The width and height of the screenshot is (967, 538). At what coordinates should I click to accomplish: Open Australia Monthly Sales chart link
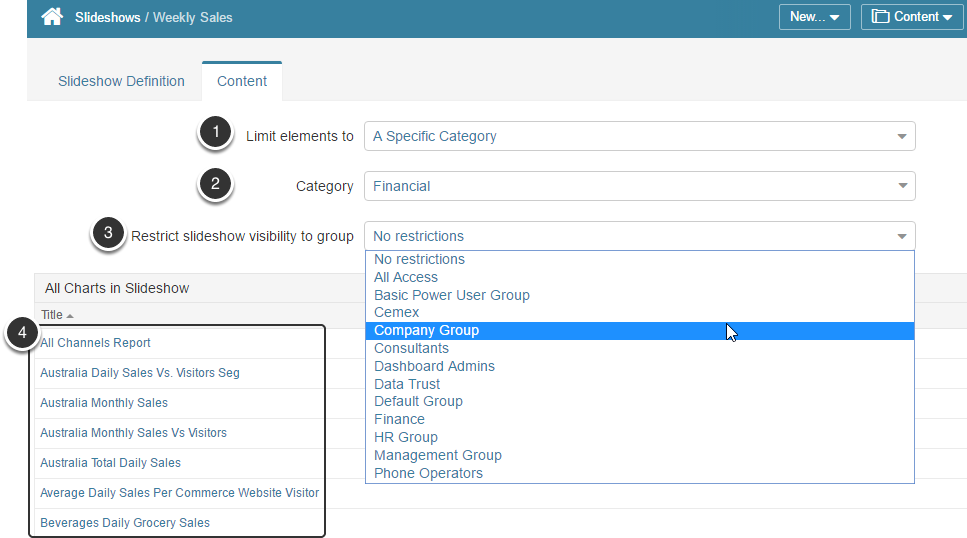(104, 403)
